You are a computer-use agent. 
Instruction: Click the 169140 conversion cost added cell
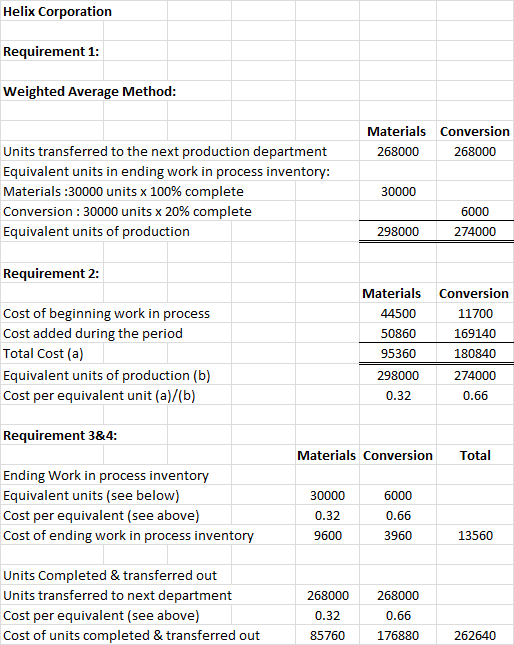click(475, 334)
